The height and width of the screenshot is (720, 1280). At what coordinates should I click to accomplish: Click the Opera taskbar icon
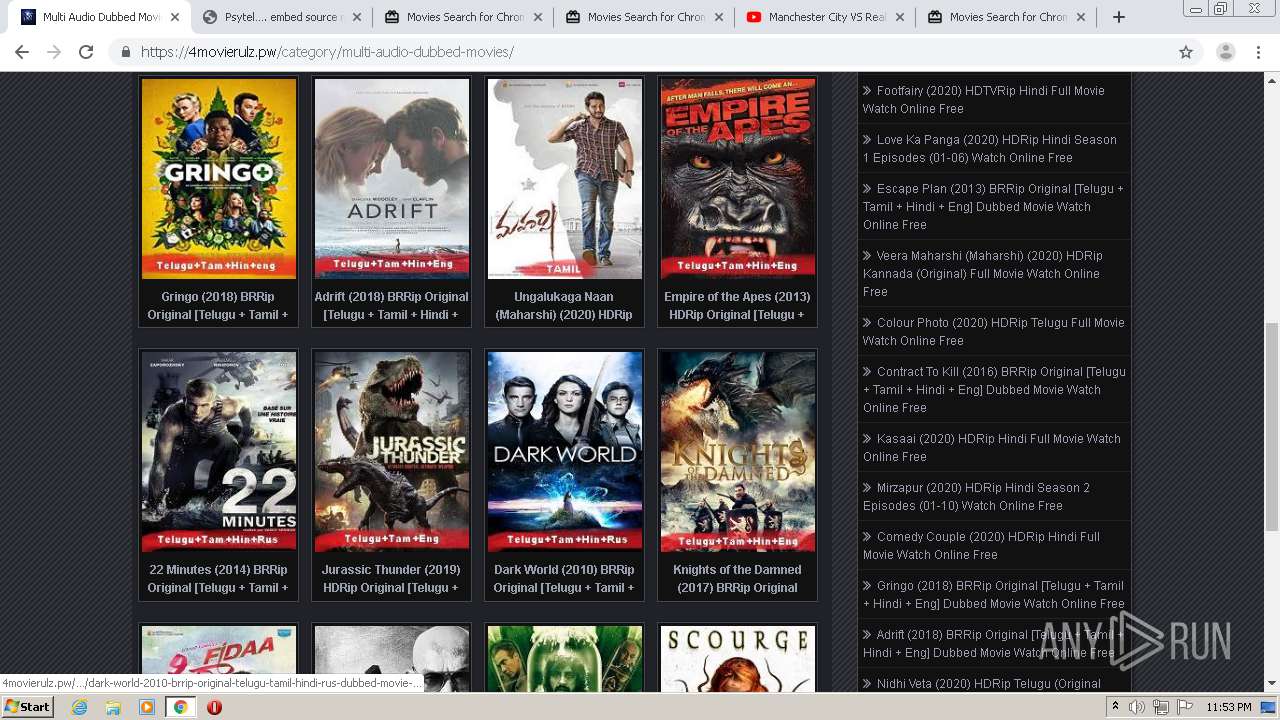click(214, 706)
